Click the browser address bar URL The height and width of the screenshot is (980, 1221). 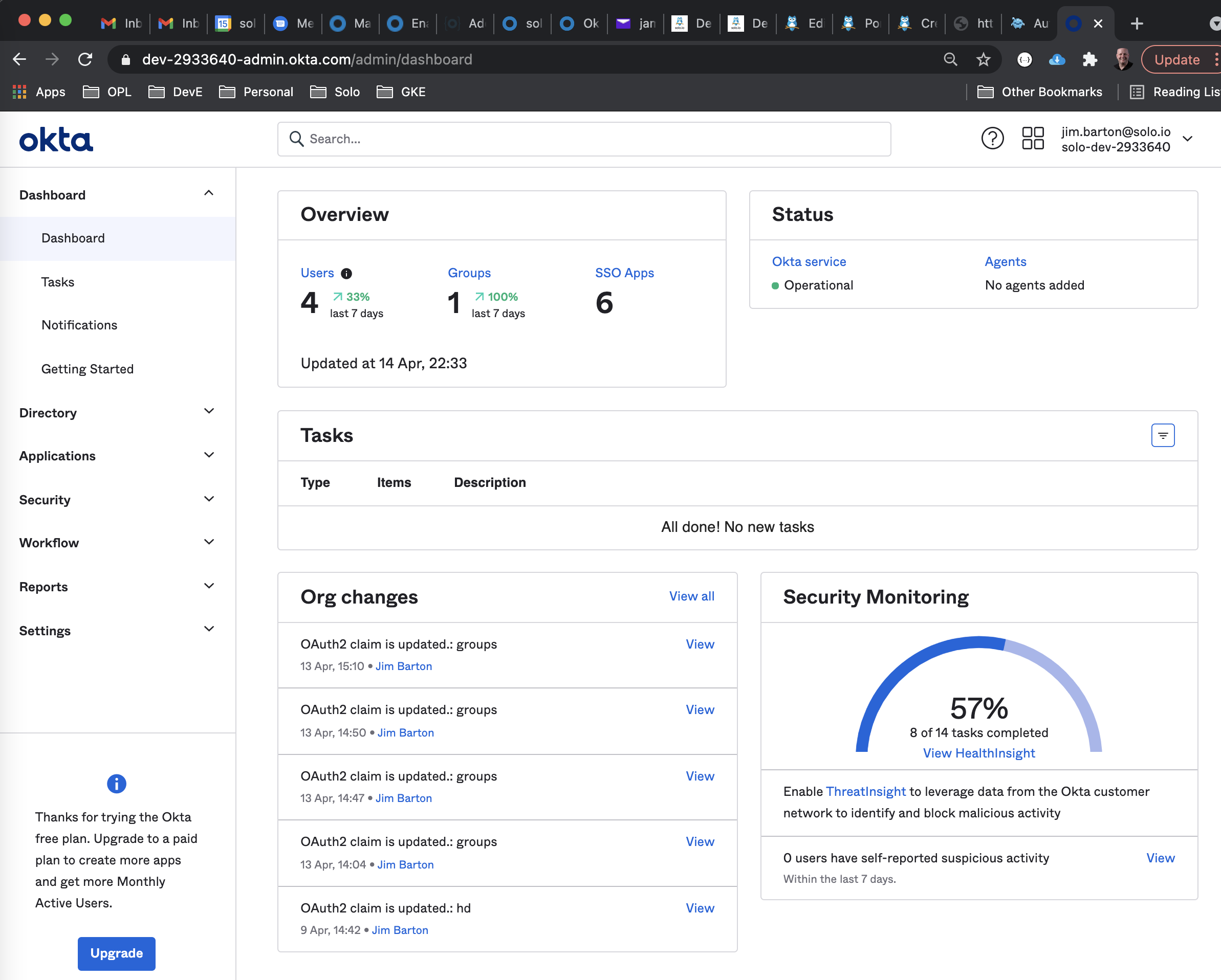(307, 59)
